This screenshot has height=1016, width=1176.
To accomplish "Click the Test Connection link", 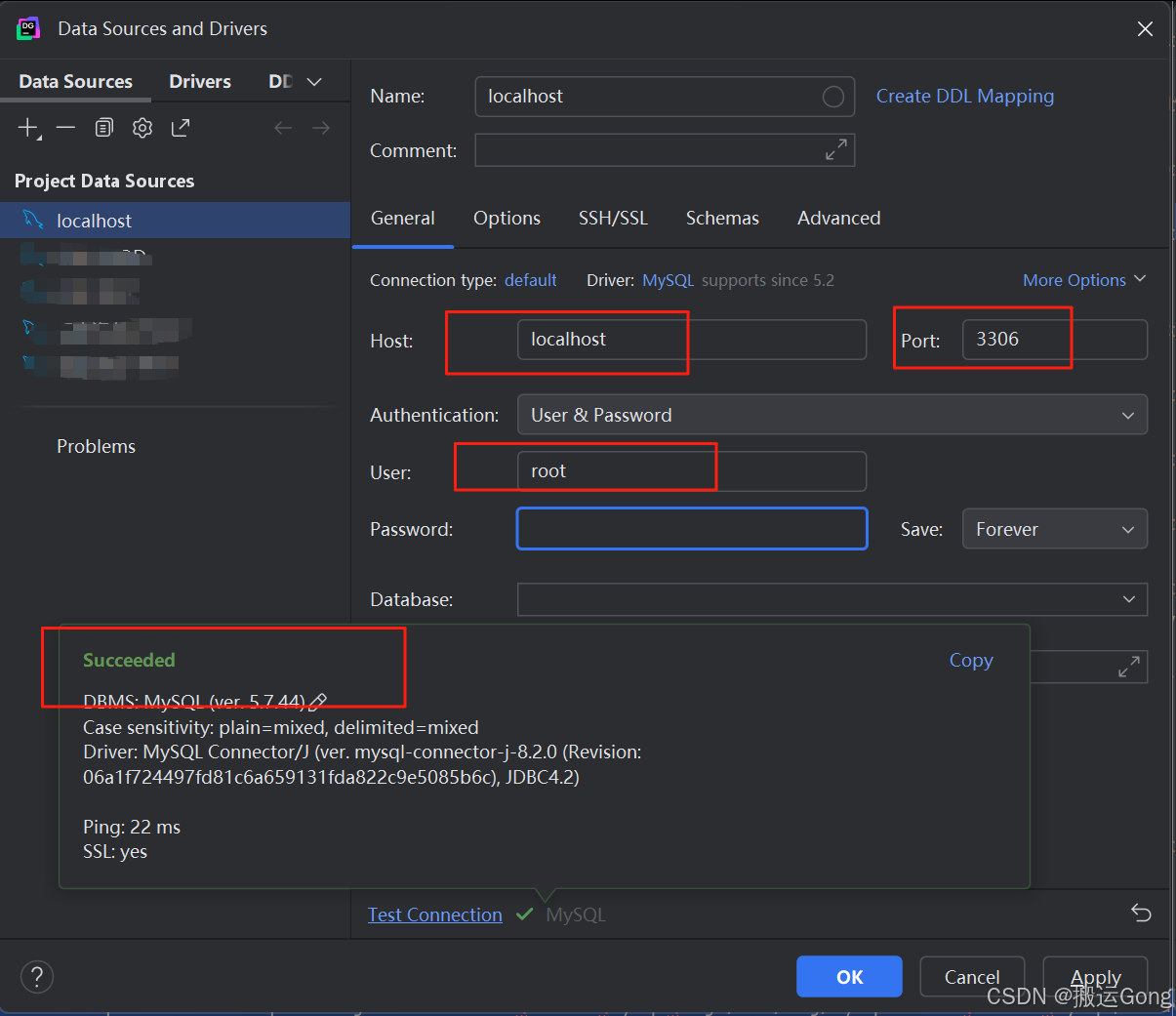I will click(435, 914).
